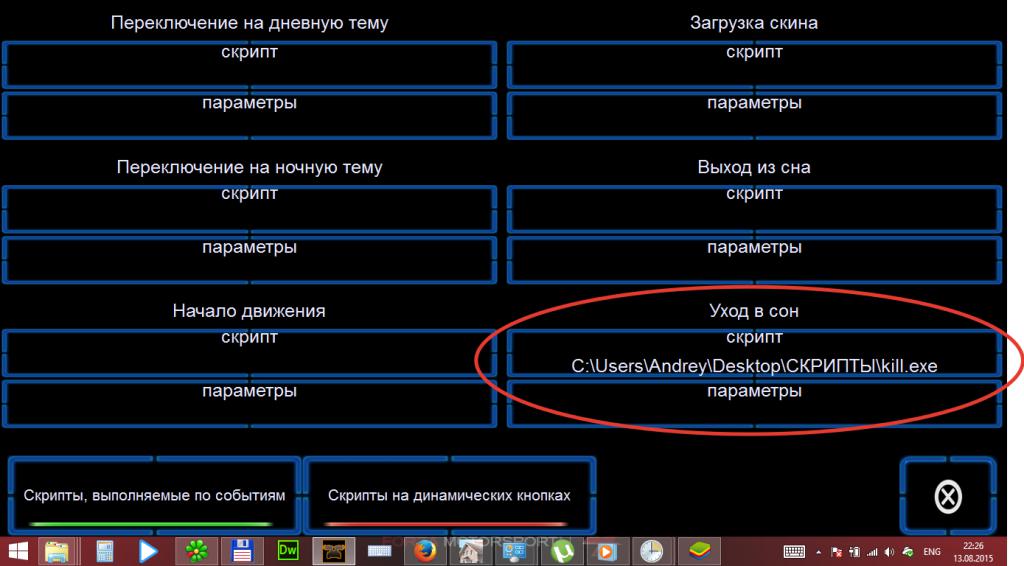1024x566 pixels.
Task: Select параметры field under 'Переключение на ночную тему'
Action: coord(249,260)
